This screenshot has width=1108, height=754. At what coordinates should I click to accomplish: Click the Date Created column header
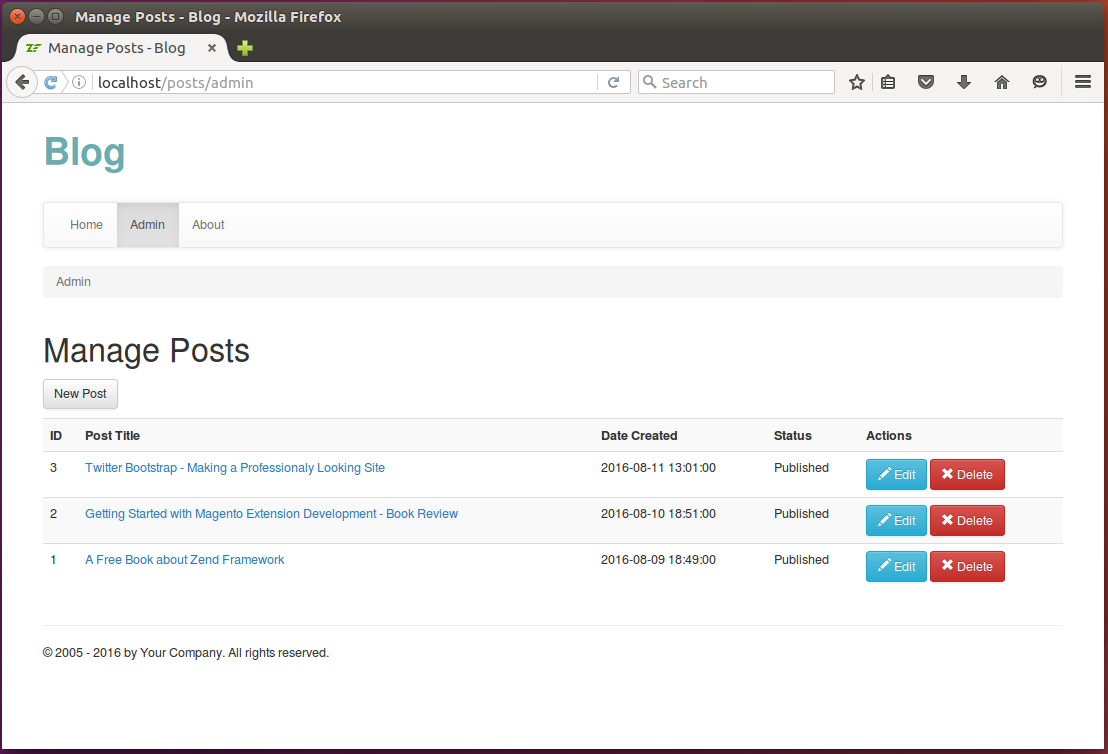click(x=639, y=436)
